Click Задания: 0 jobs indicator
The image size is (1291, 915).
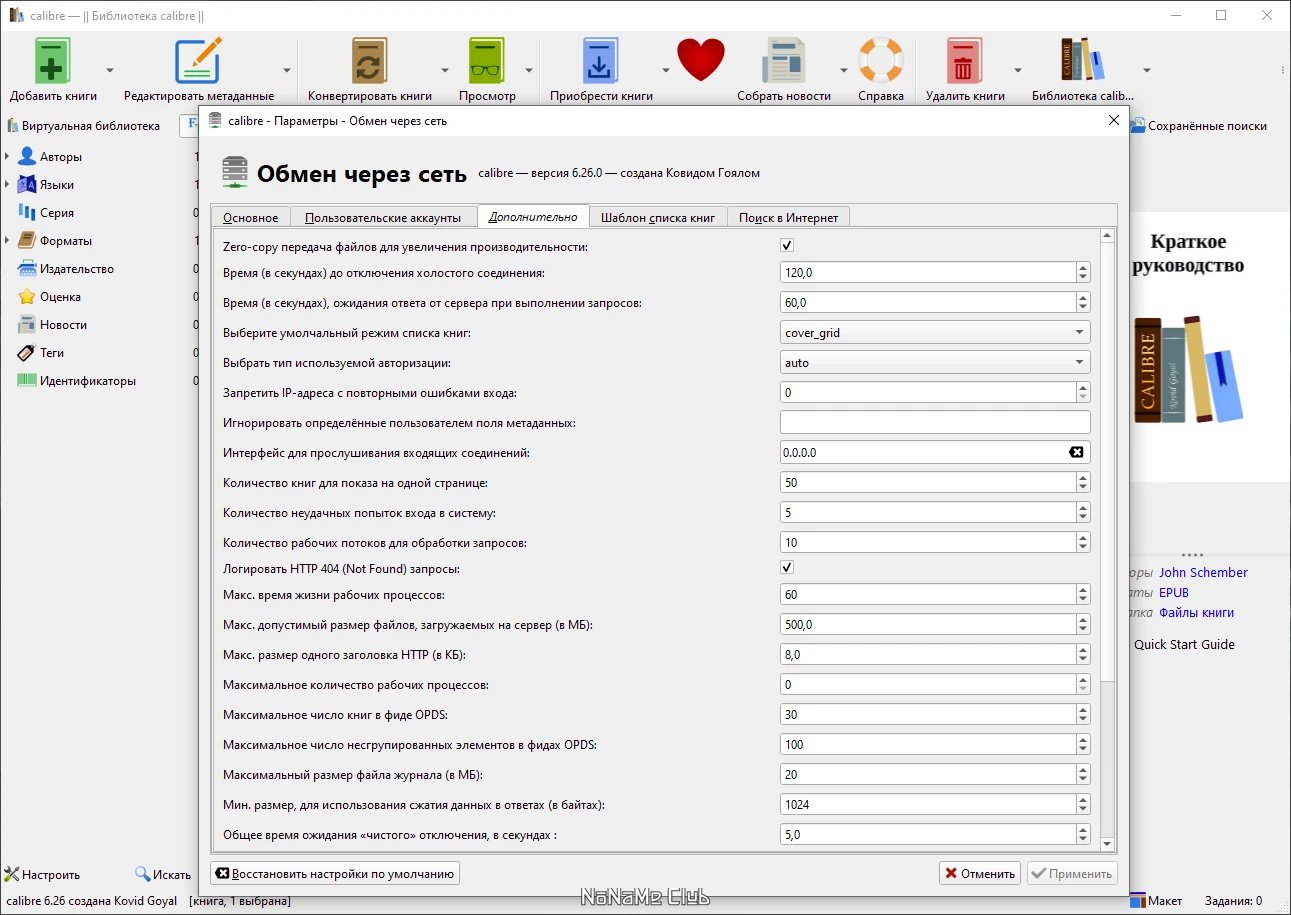(1233, 900)
